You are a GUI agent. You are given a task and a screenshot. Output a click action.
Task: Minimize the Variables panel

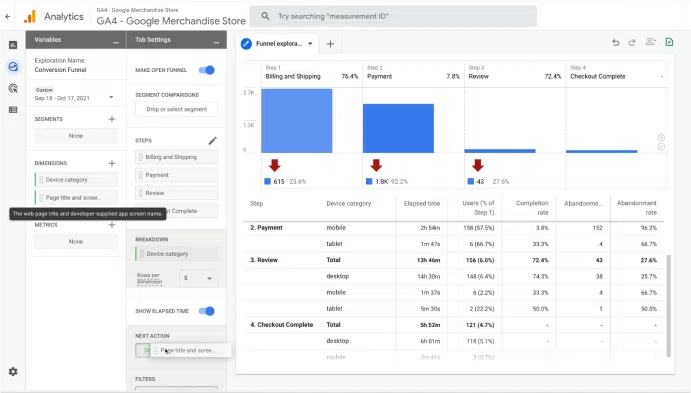pyautogui.click(x=116, y=42)
